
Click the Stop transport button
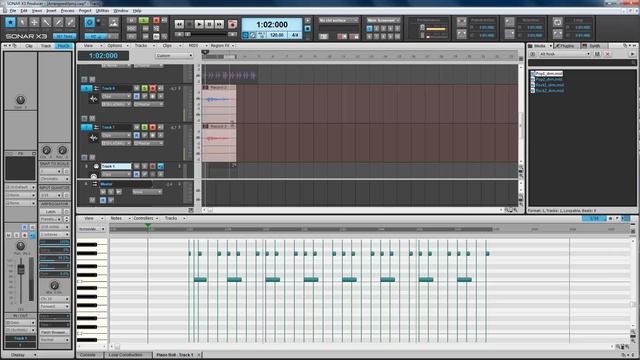pos(189,24)
